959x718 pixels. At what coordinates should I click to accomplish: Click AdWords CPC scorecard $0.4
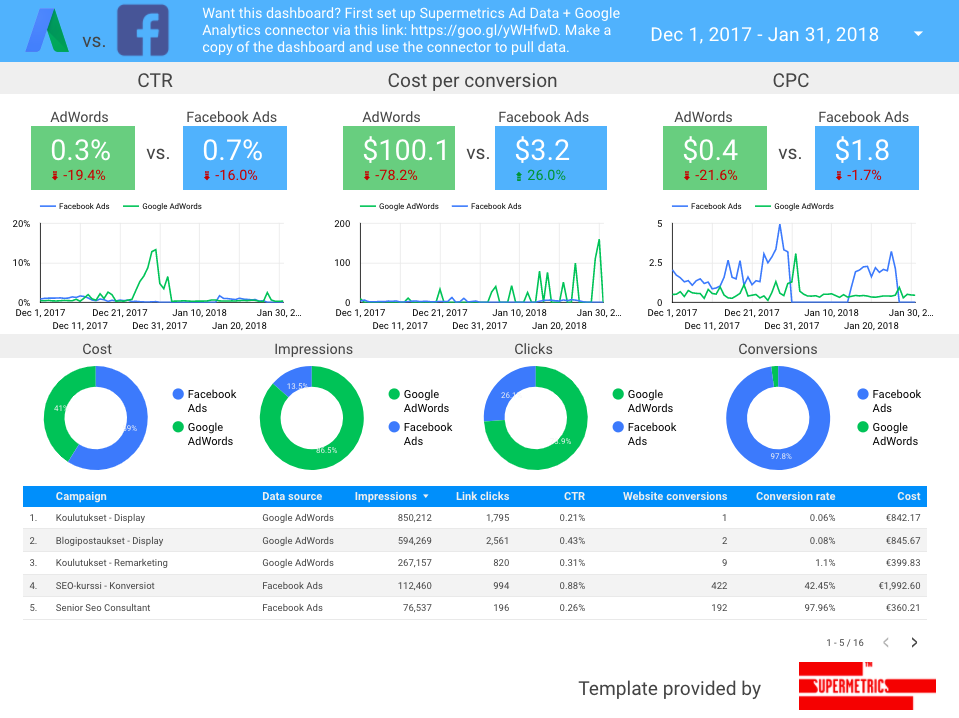click(x=714, y=158)
